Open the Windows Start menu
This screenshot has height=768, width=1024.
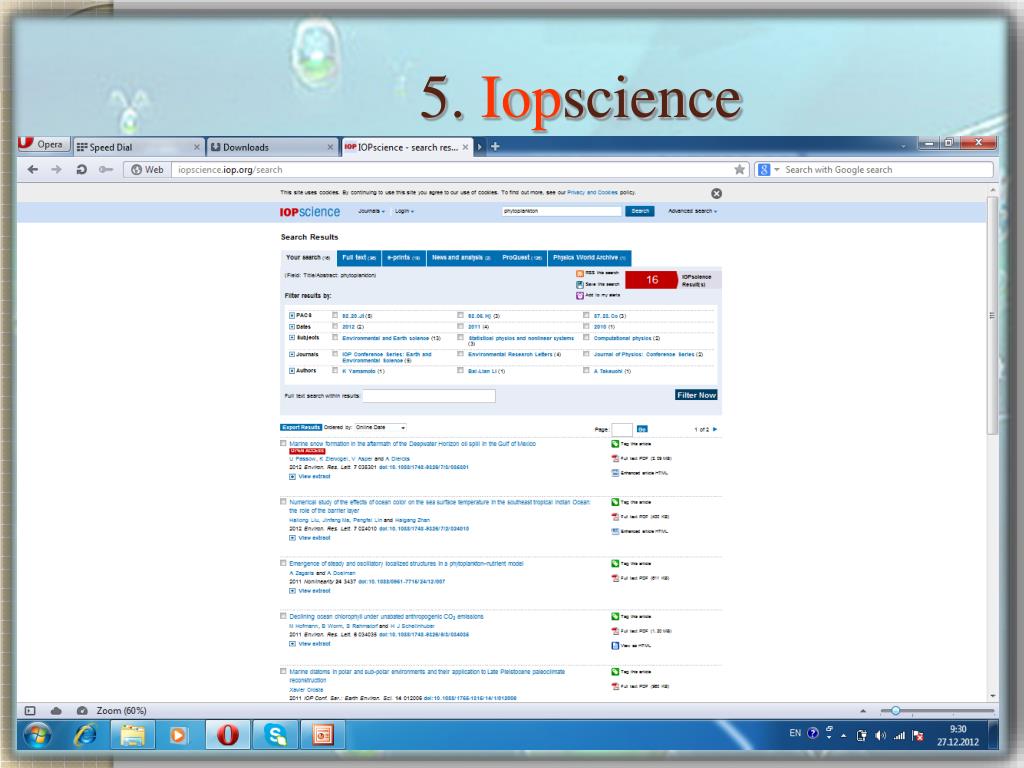[x=38, y=735]
